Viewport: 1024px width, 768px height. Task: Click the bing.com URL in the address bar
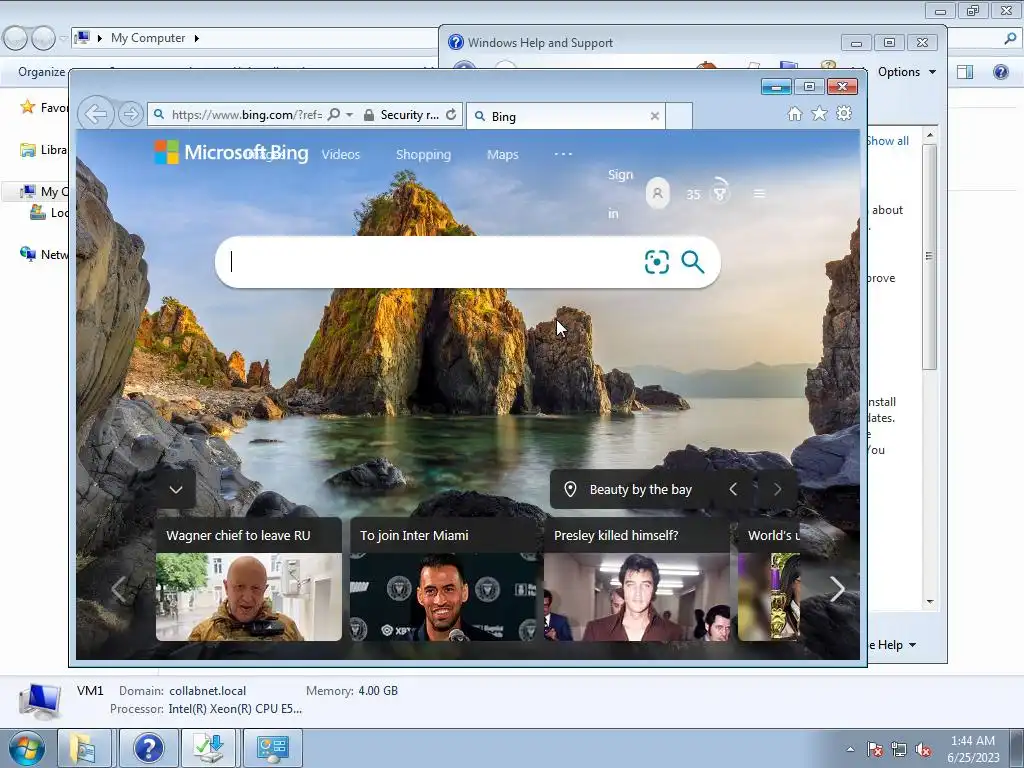[x=247, y=115]
